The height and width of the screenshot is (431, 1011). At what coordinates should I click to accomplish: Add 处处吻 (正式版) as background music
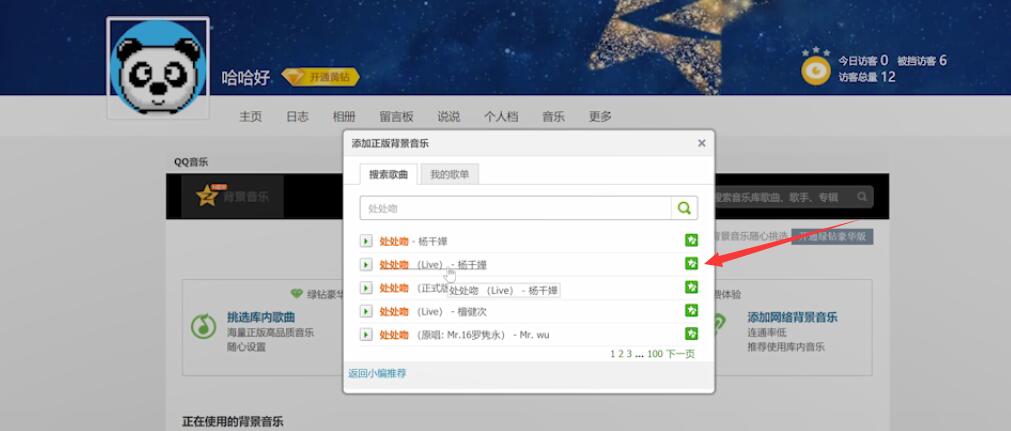tap(691, 286)
